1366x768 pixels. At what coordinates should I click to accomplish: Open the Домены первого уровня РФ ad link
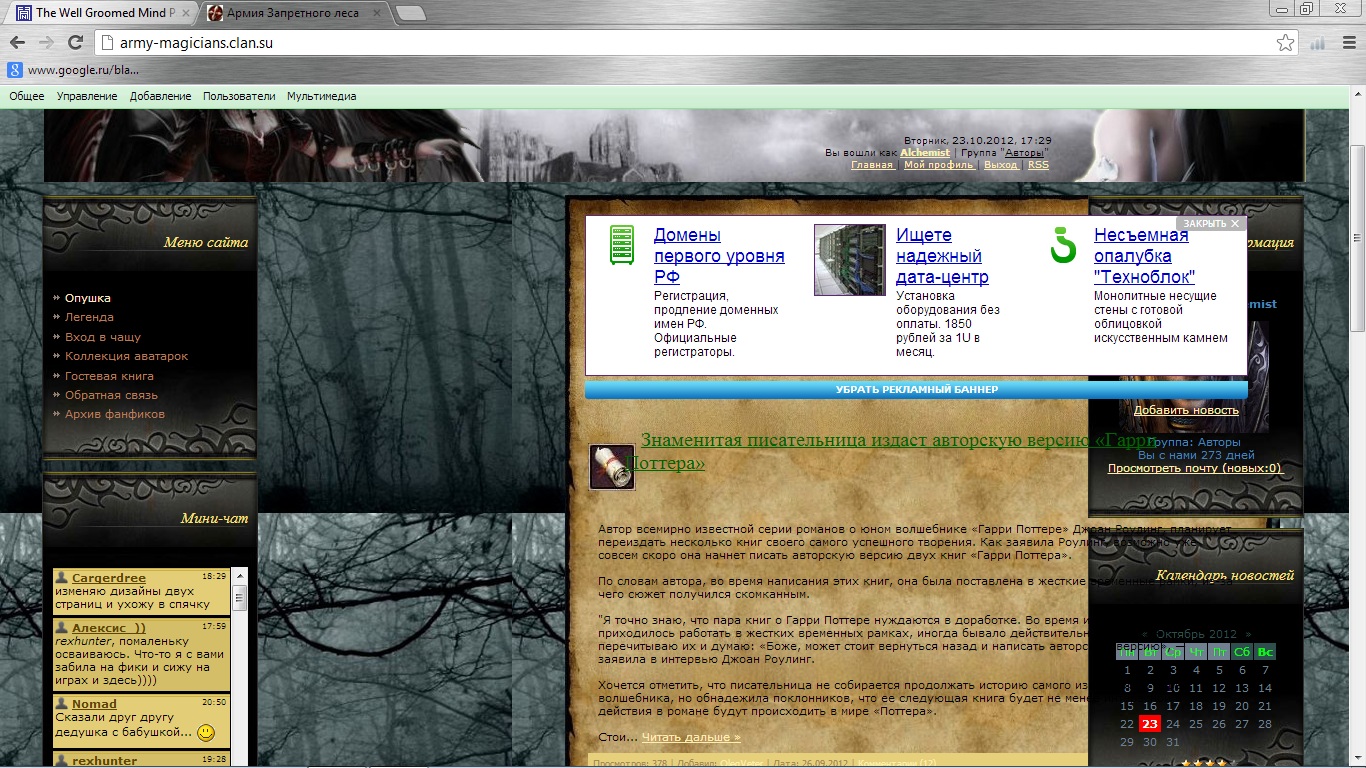pos(719,256)
